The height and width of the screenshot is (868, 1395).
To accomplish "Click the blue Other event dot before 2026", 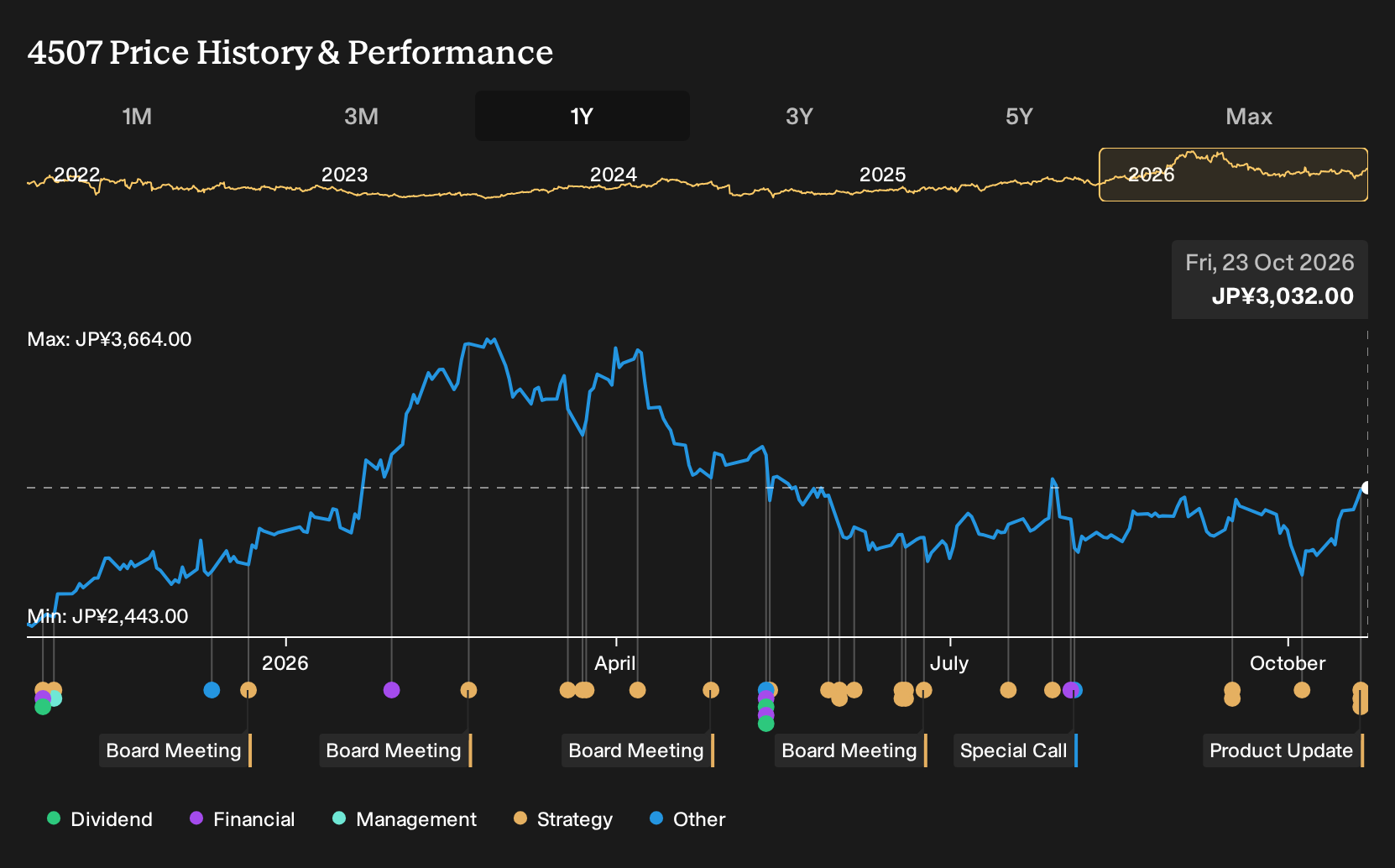I will 212,690.
